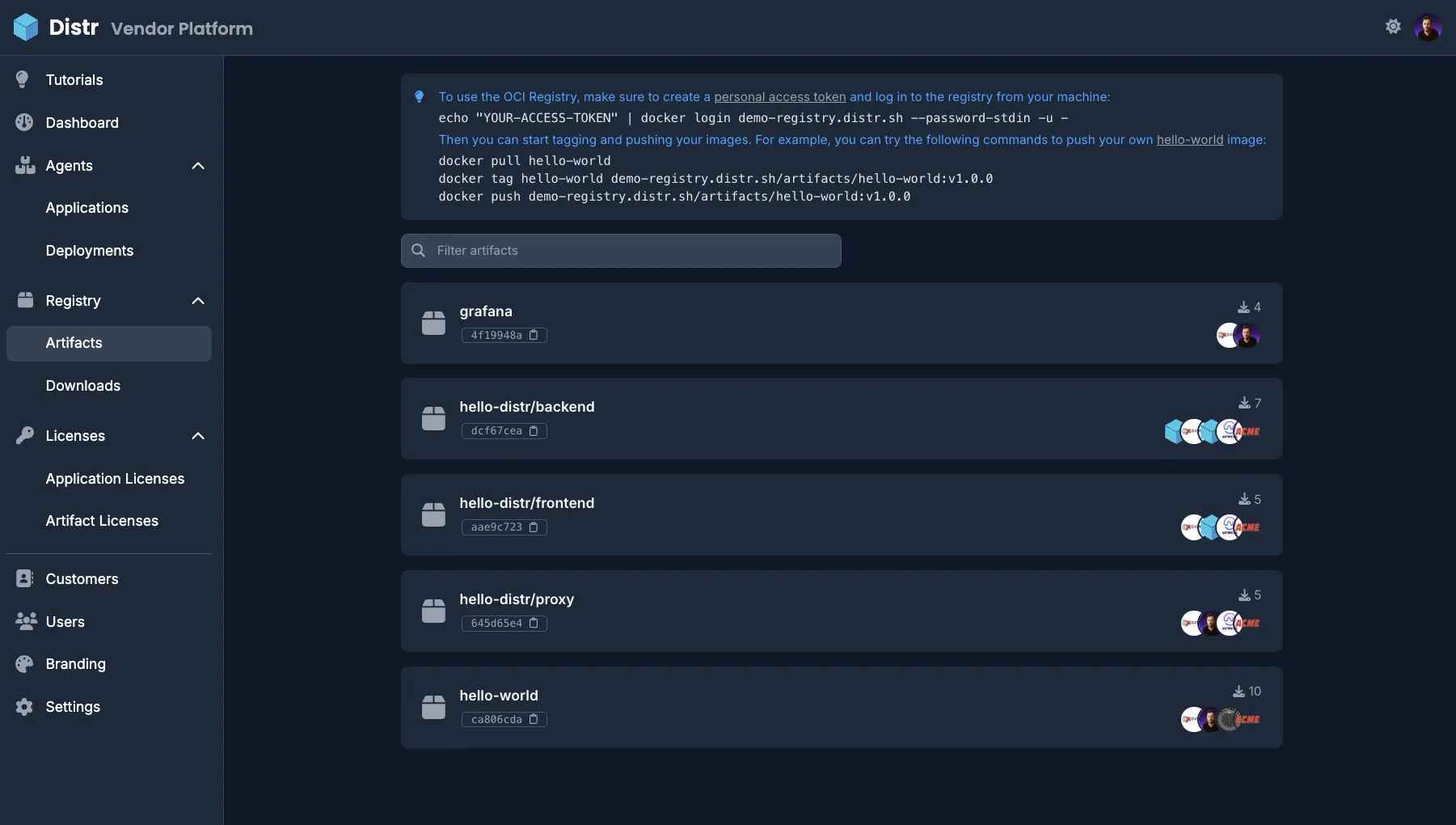The height and width of the screenshot is (825, 1456).
Task: Collapse the Agents section
Action: point(198,166)
